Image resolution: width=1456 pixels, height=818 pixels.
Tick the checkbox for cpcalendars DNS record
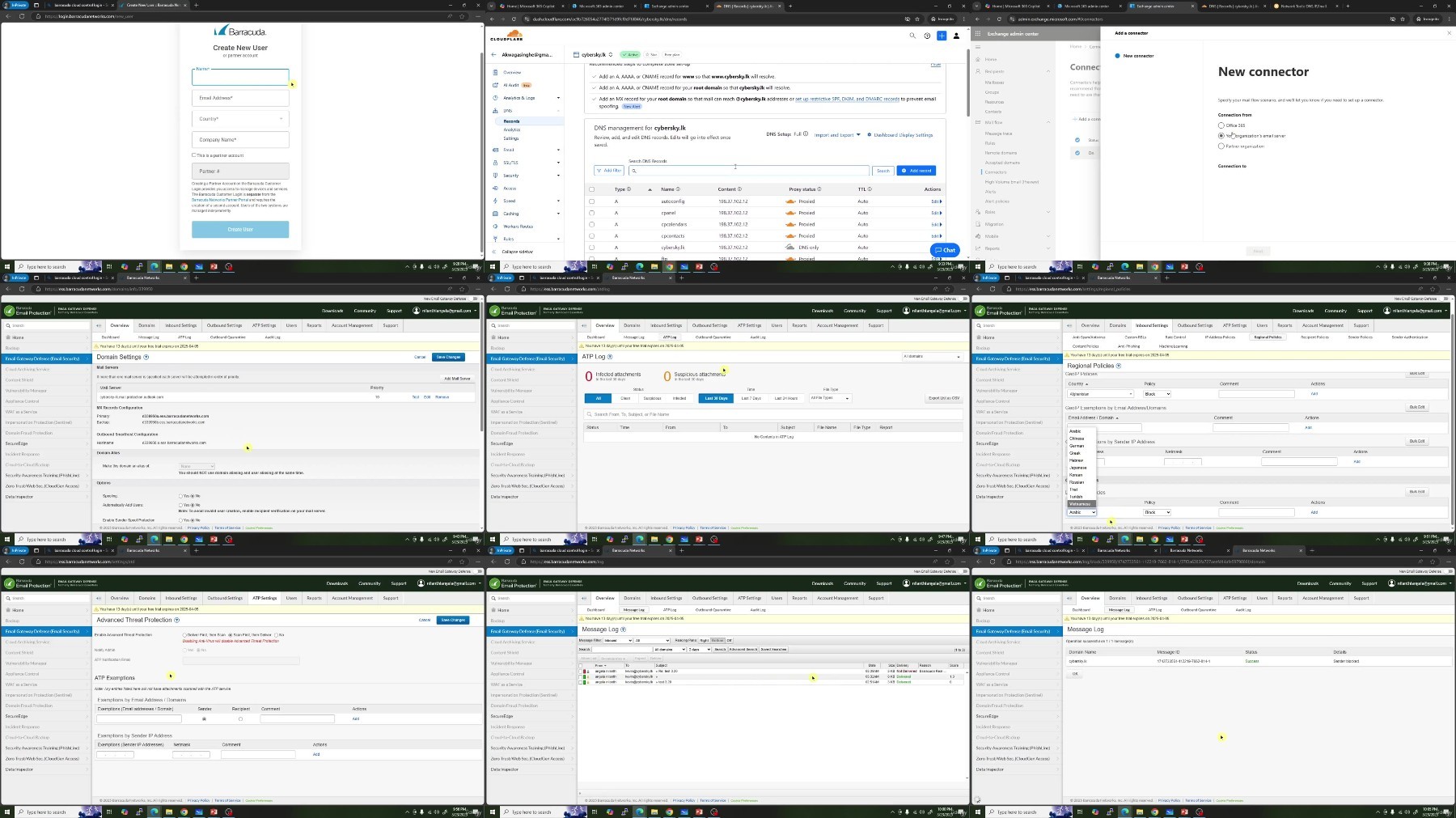[591, 224]
